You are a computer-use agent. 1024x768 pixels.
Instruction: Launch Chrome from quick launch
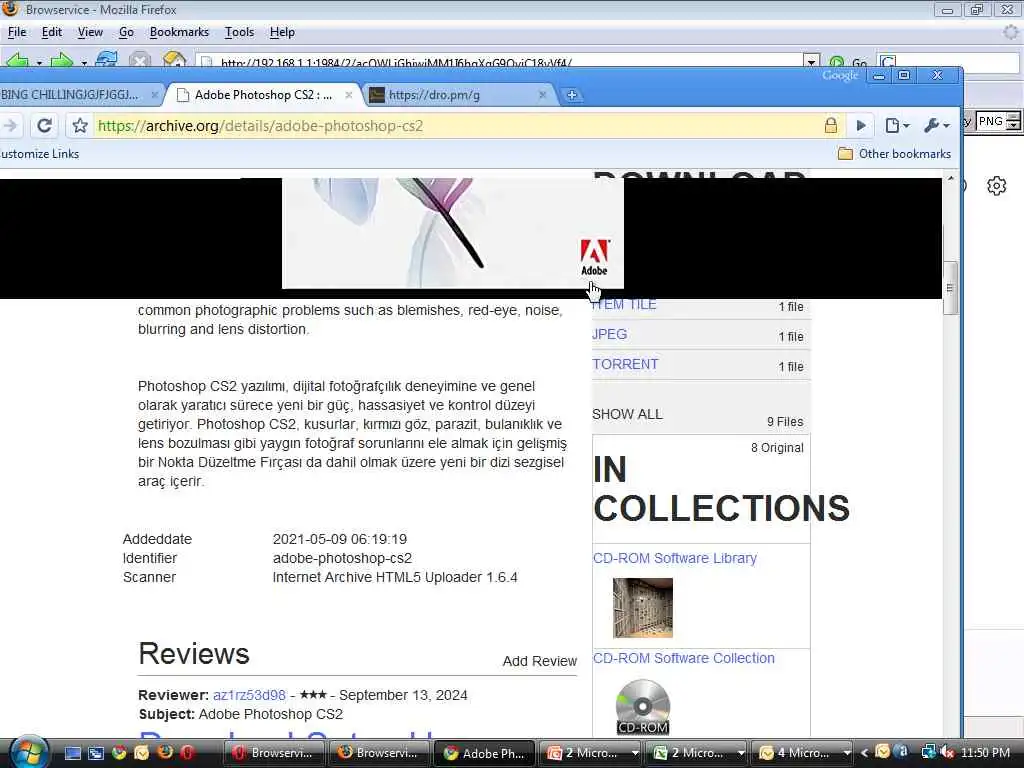click(119, 753)
